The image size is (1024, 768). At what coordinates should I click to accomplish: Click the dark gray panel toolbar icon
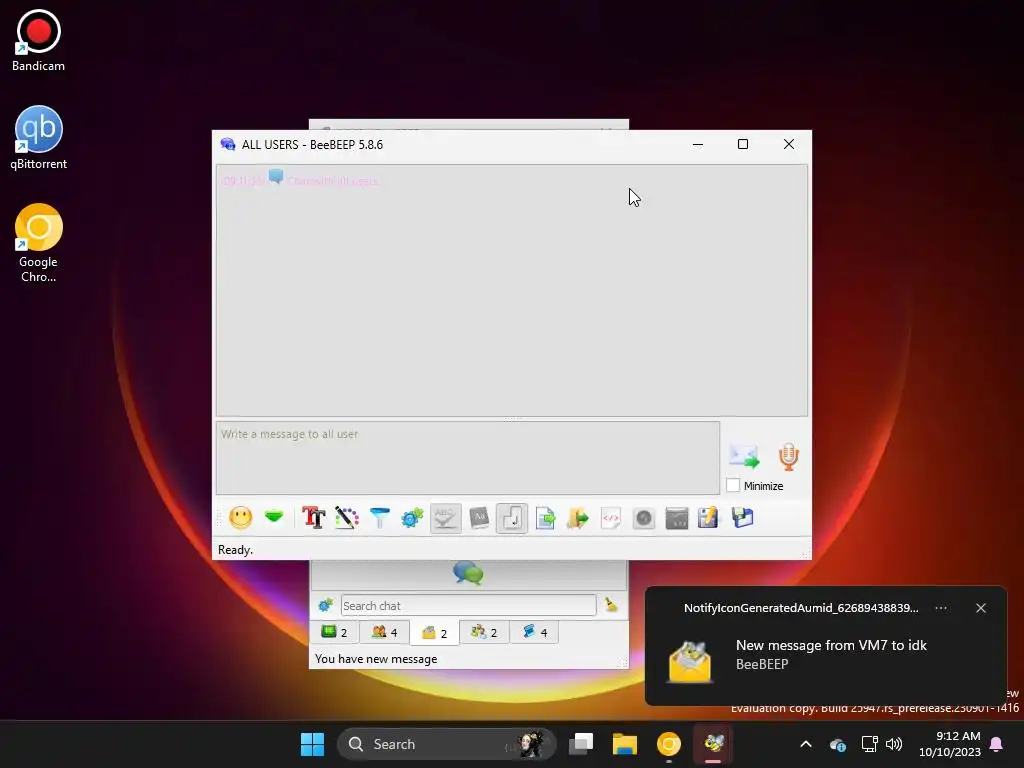(677, 518)
